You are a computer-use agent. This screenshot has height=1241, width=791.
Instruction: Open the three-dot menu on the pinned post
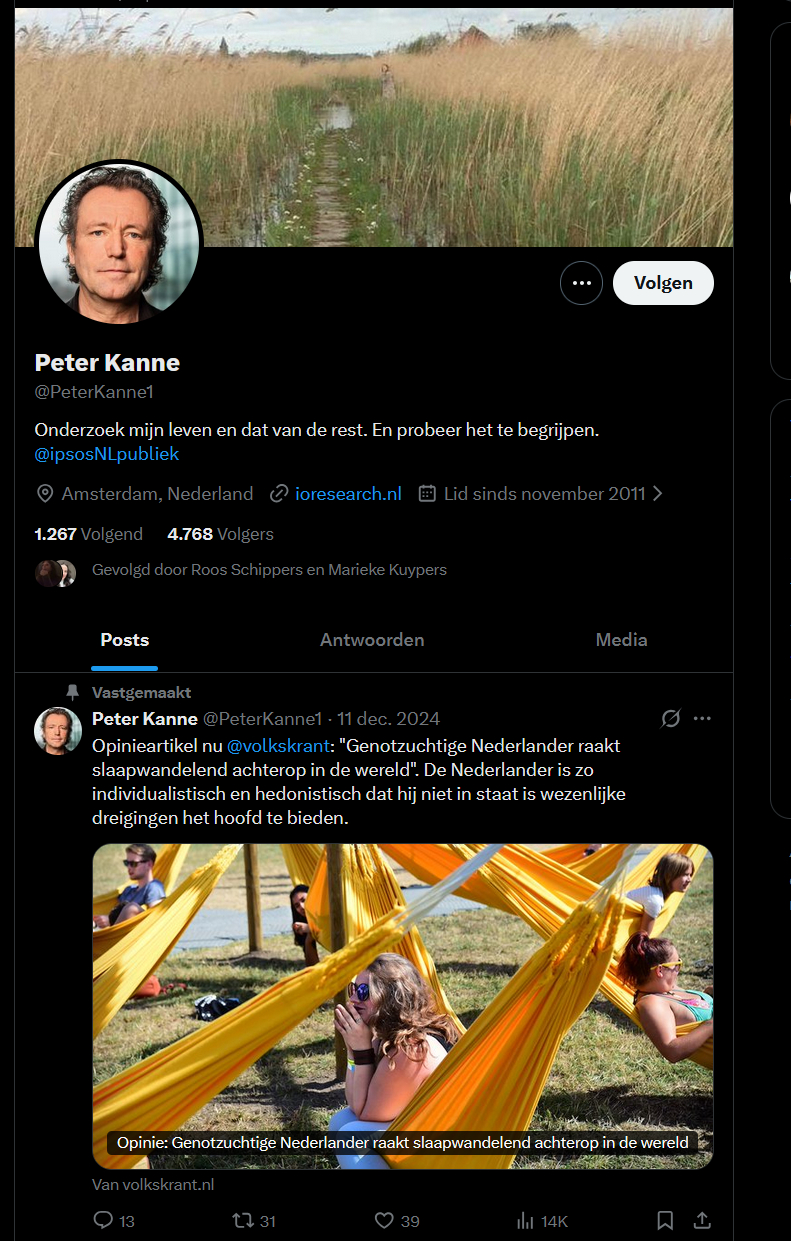coord(702,718)
